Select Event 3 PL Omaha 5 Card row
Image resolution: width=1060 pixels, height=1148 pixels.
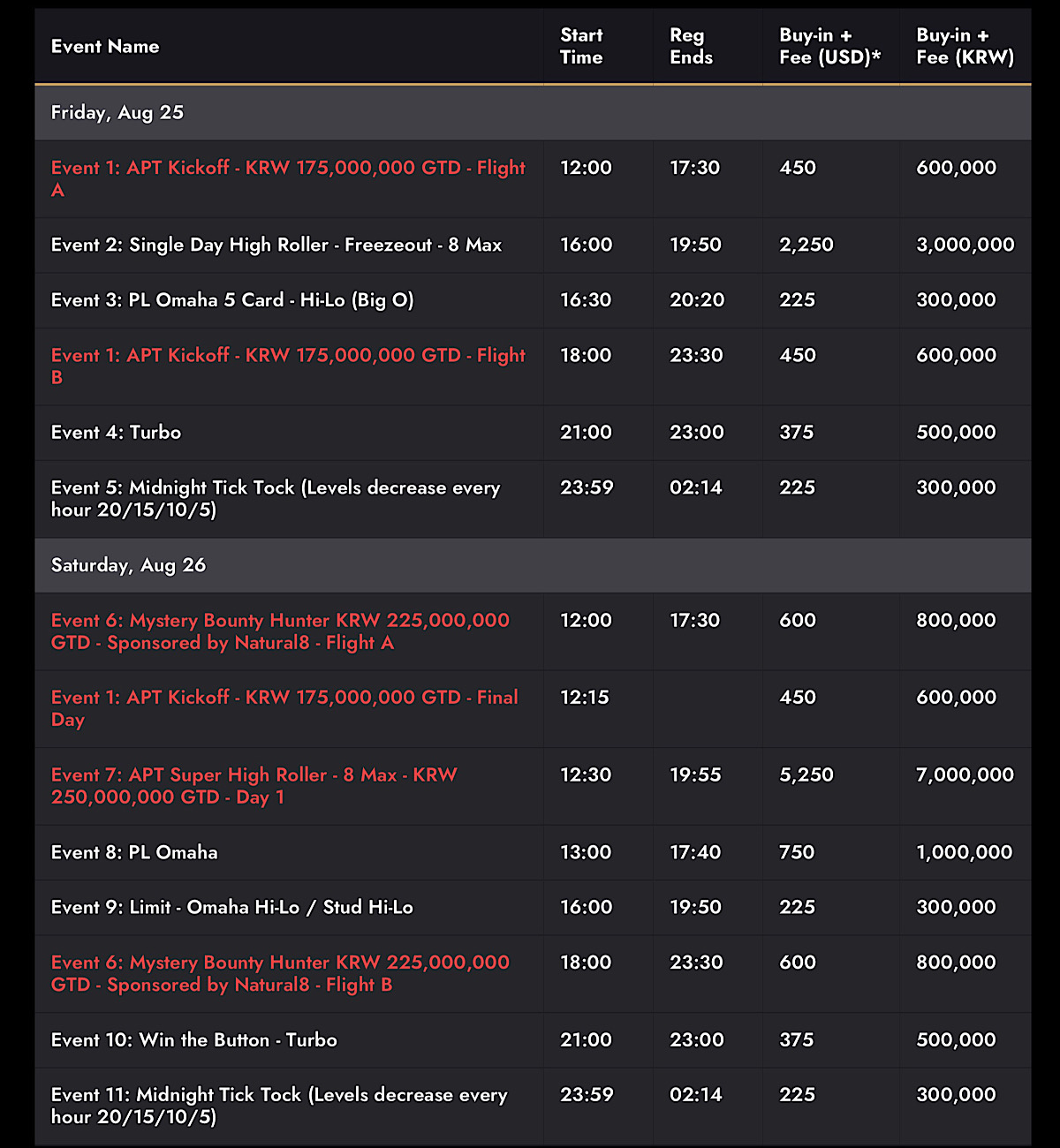(x=533, y=300)
